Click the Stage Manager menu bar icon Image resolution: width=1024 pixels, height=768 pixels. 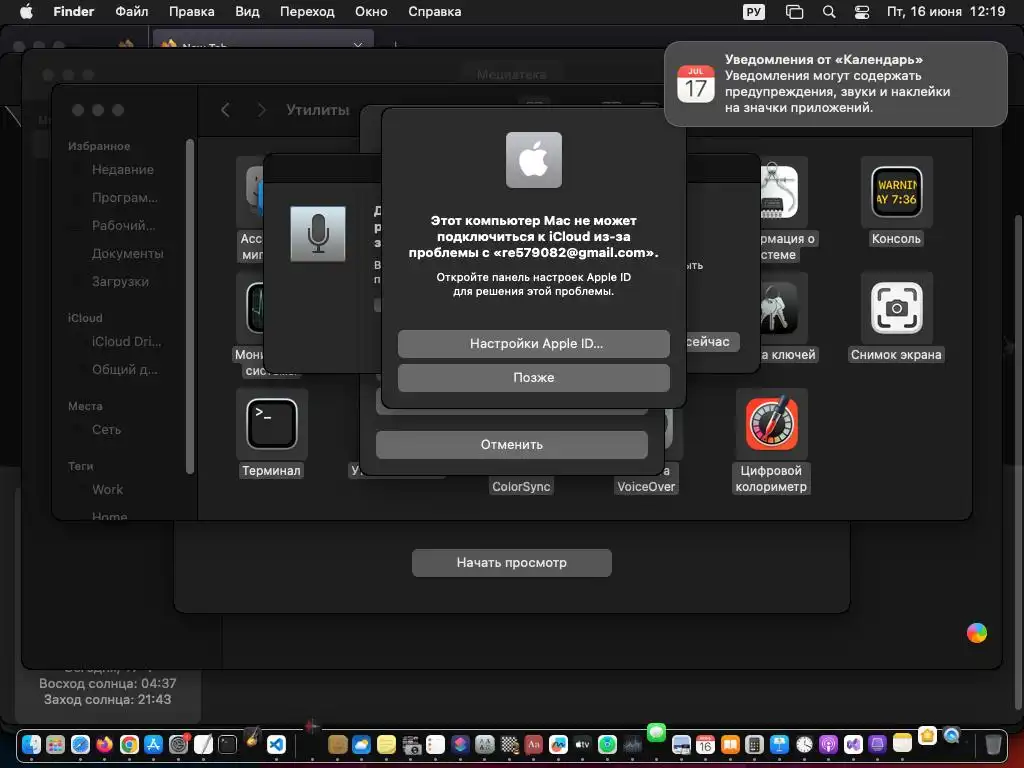click(x=794, y=12)
